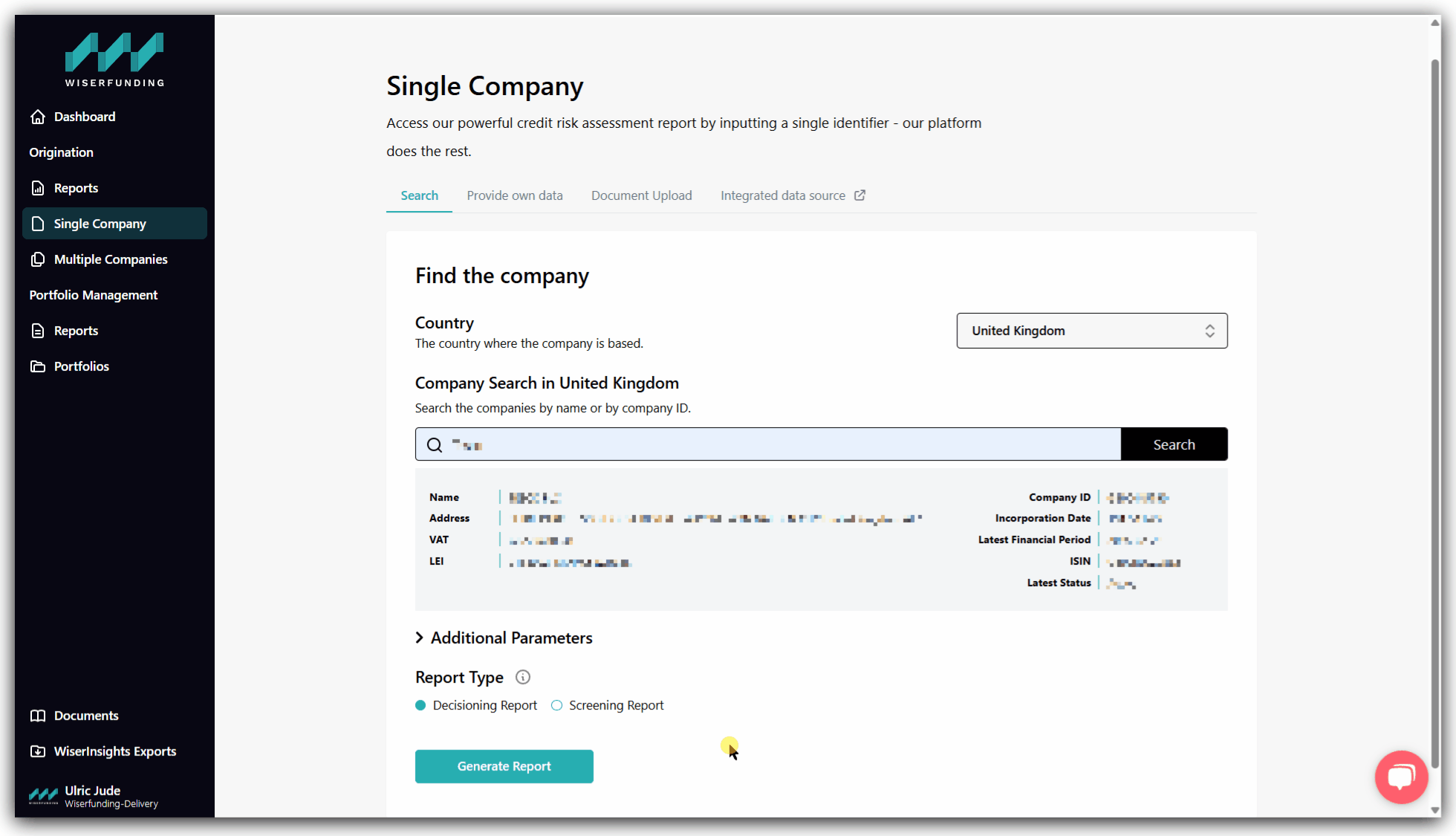Open the chat support bubble
The height and width of the screenshot is (836, 1456).
click(x=1401, y=777)
